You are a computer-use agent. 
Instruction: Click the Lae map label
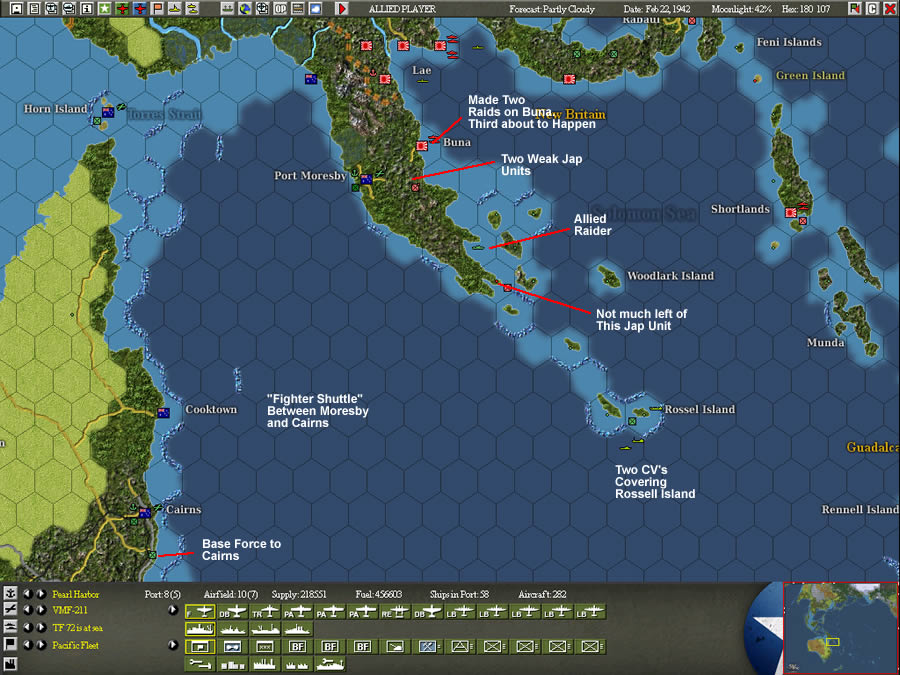click(x=421, y=70)
